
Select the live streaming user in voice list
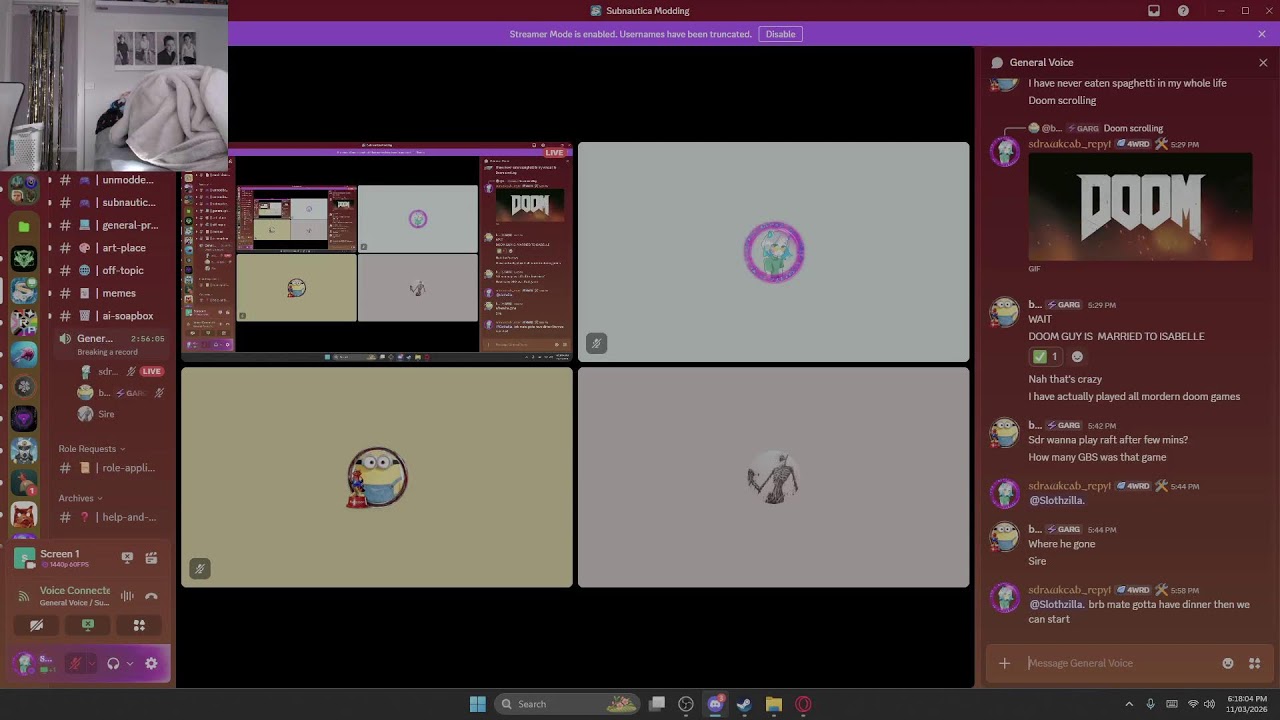tap(120, 372)
